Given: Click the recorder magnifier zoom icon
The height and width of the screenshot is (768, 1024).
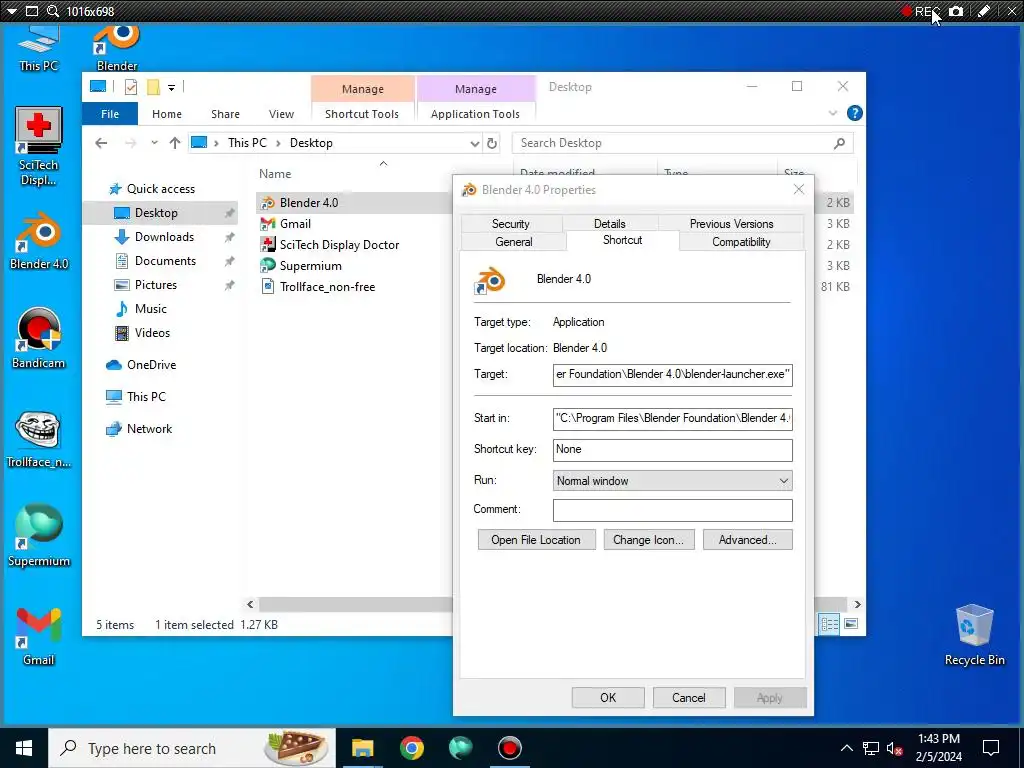Looking at the screenshot, I should (53, 11).
